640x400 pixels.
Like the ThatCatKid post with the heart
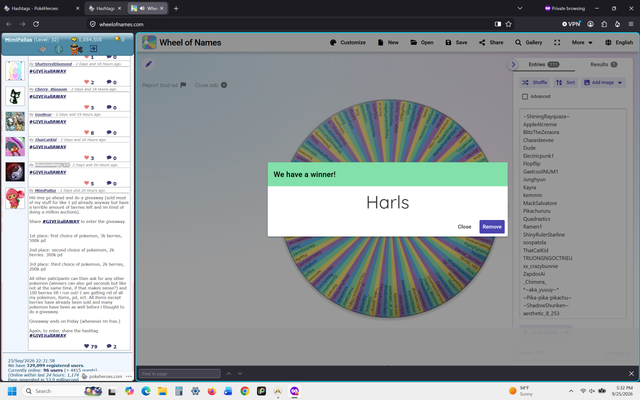pos(87,158)
